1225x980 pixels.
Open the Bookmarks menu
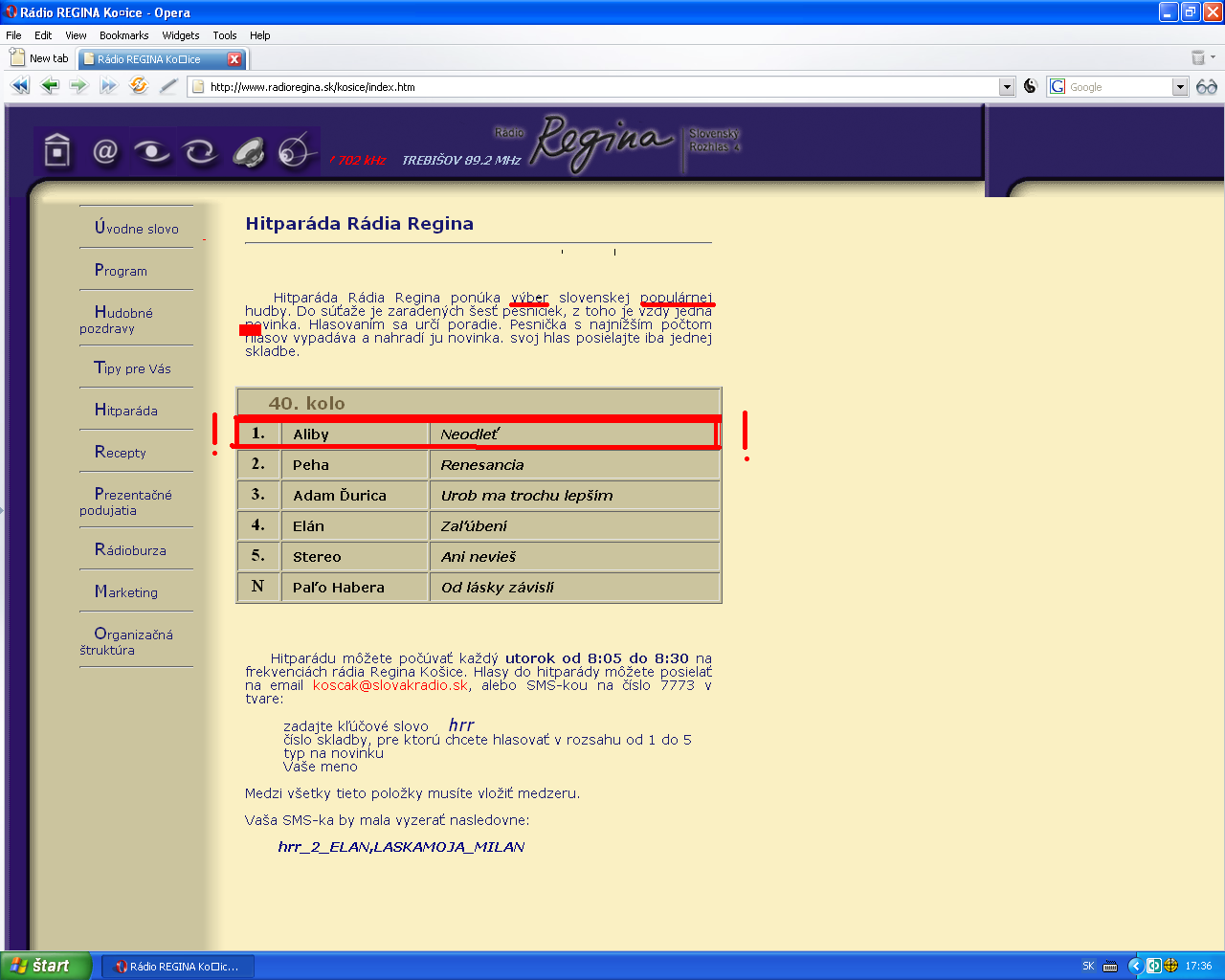[124, 35]
